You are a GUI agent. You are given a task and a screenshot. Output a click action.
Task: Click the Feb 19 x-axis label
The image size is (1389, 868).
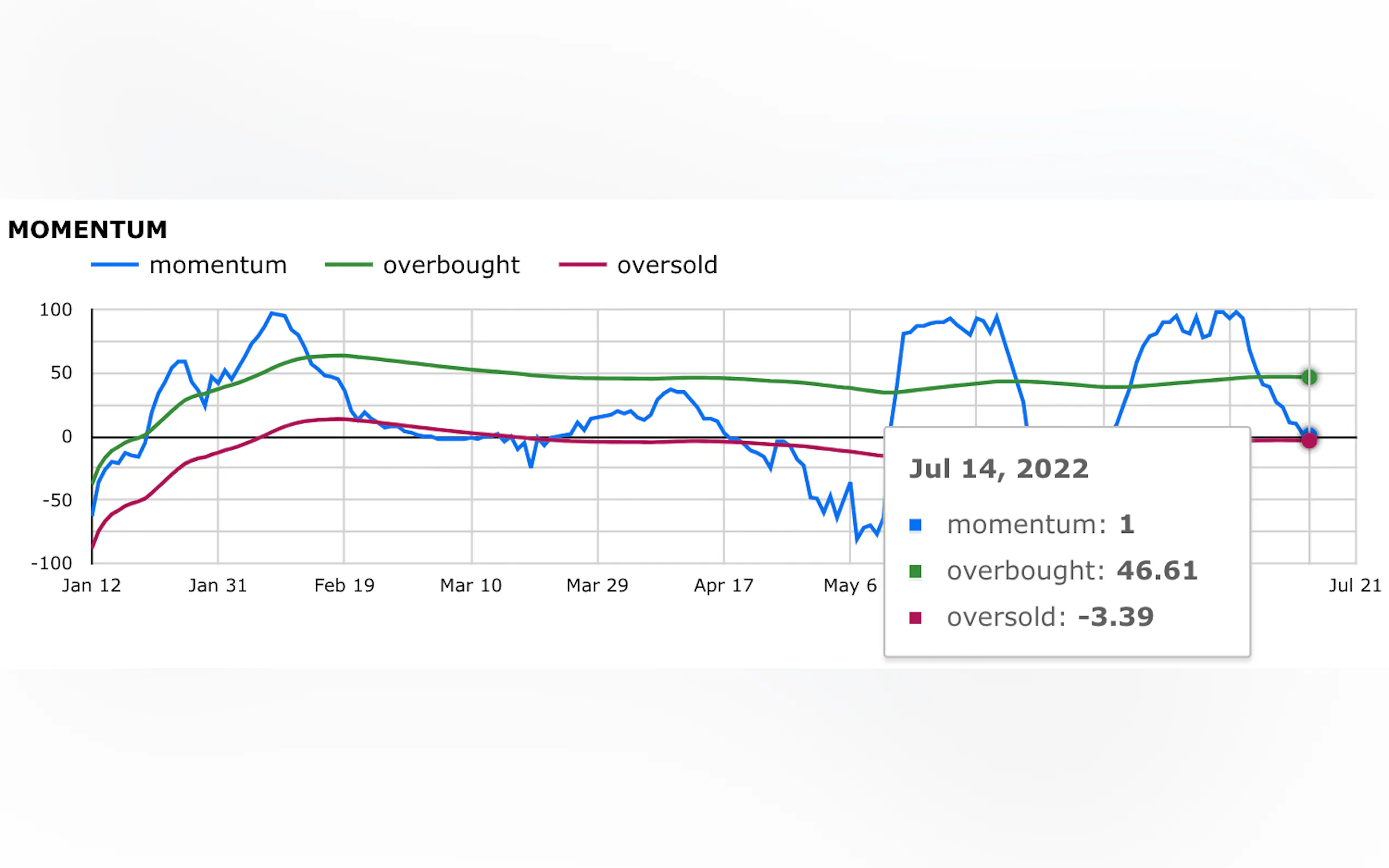344,585
